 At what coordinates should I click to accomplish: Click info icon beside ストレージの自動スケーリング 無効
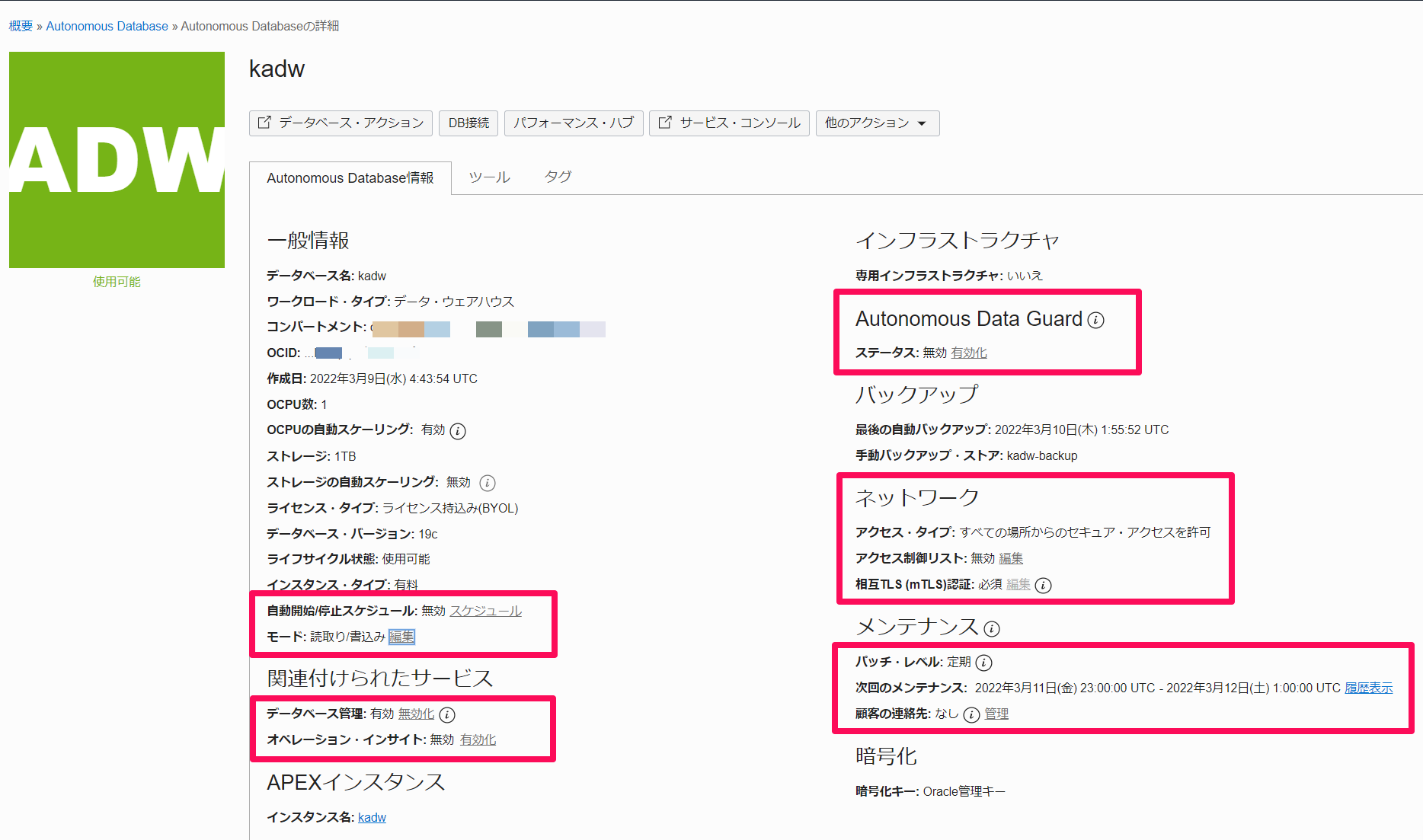pos(488,483)
